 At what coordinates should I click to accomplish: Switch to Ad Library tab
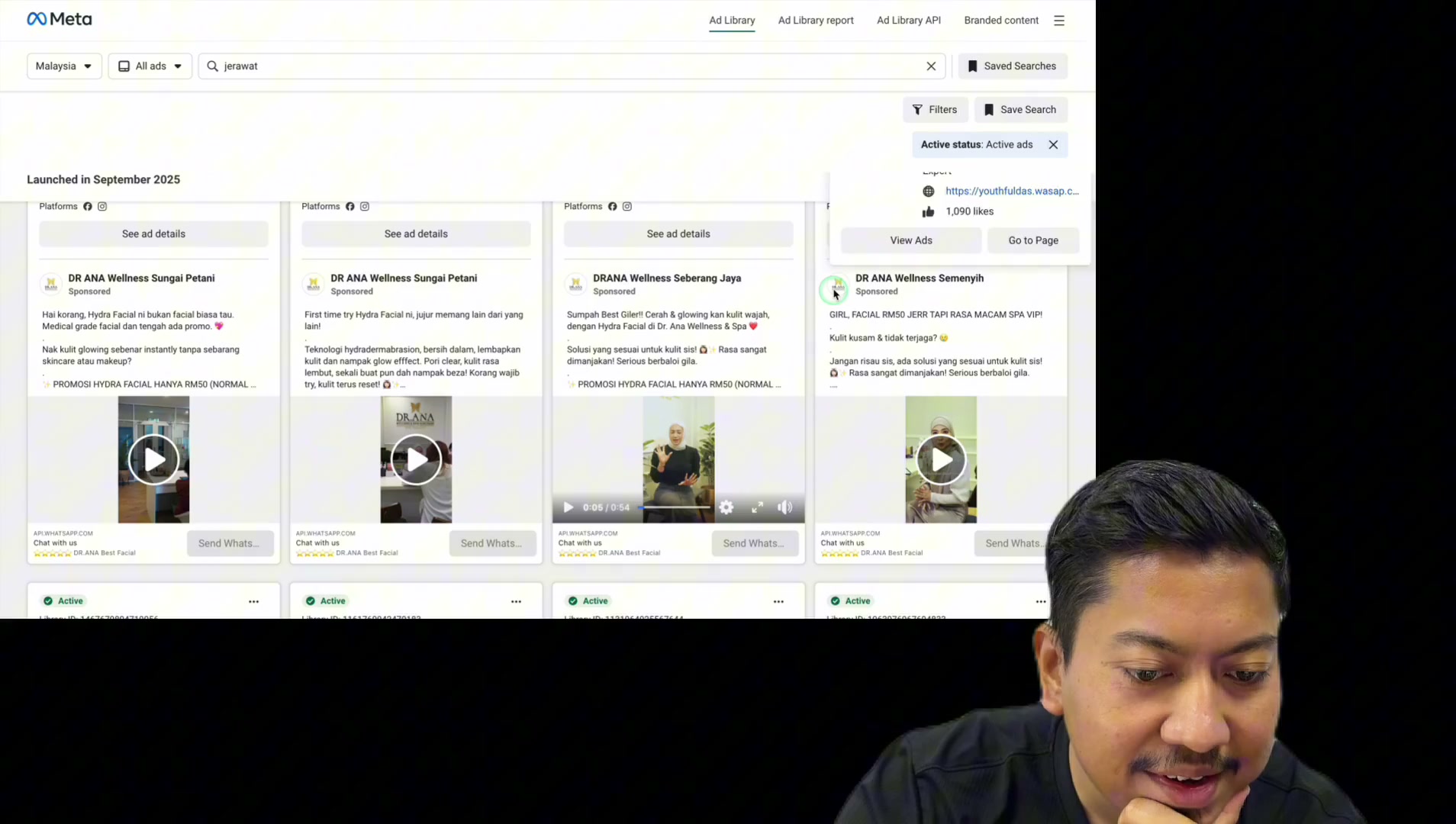[732, 21]
